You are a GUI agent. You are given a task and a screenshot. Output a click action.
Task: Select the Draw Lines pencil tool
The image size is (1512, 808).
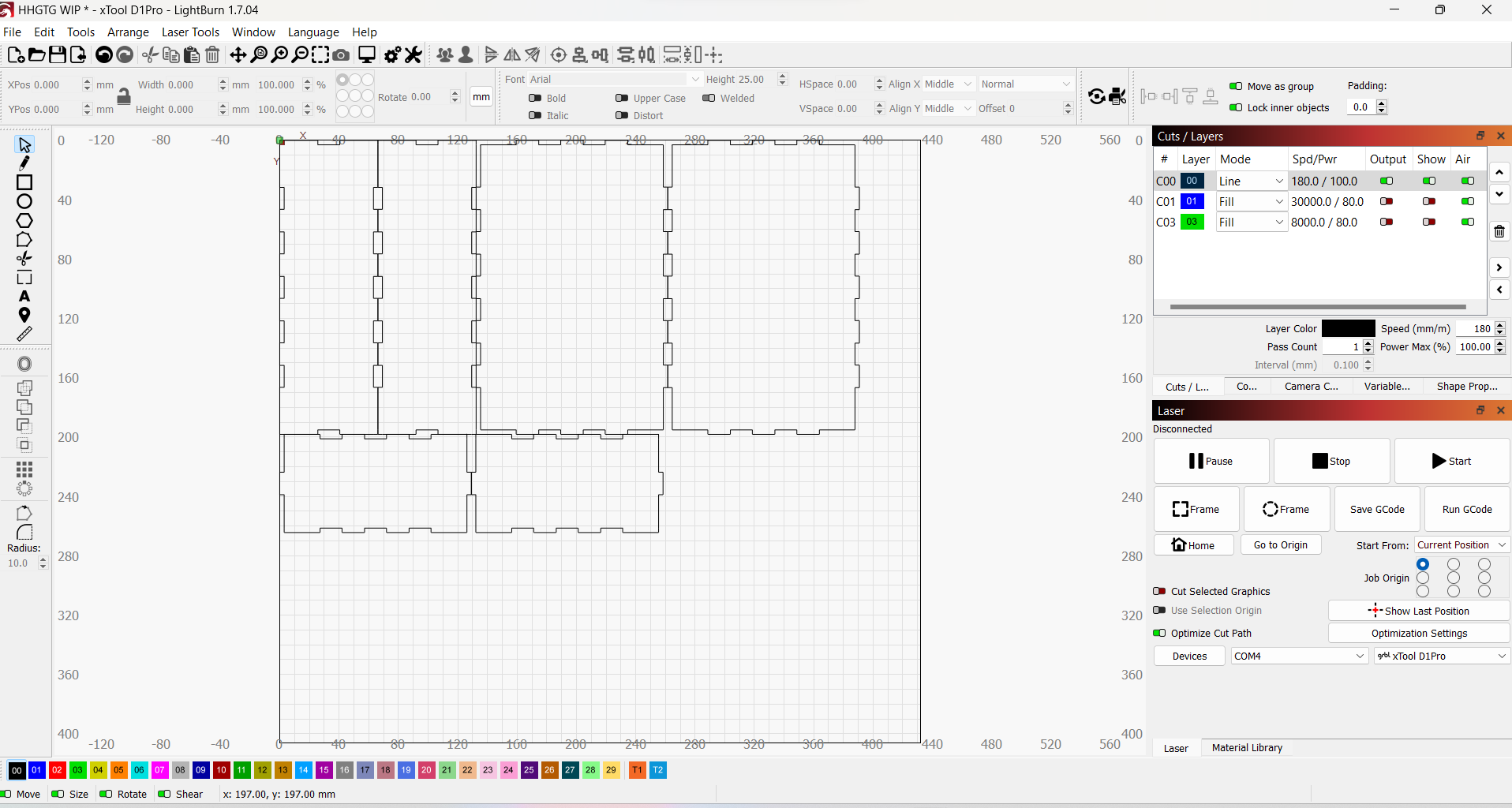pyautogui.click(x=24, y=163)
